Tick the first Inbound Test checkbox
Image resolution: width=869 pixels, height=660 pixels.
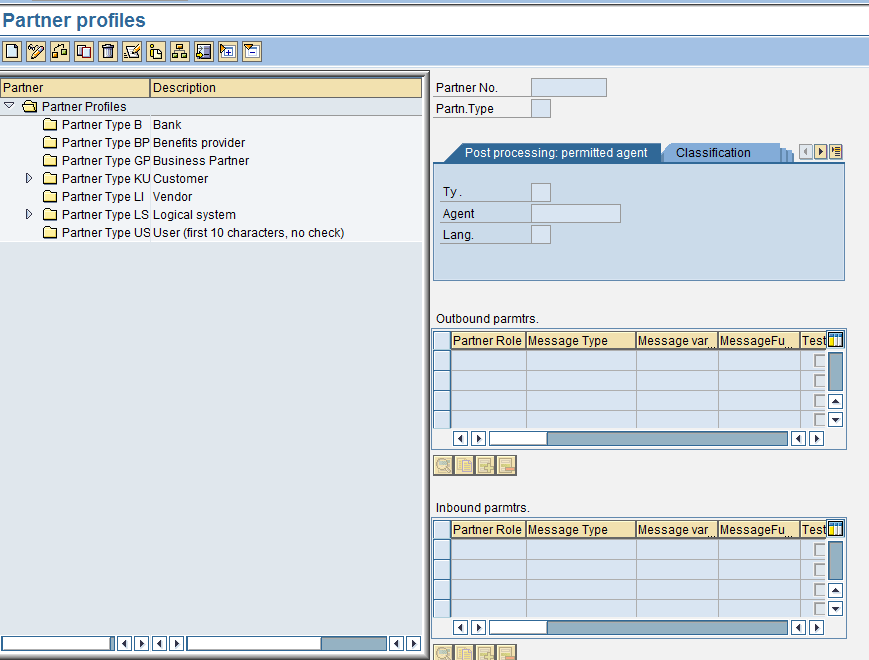[820, 550]
